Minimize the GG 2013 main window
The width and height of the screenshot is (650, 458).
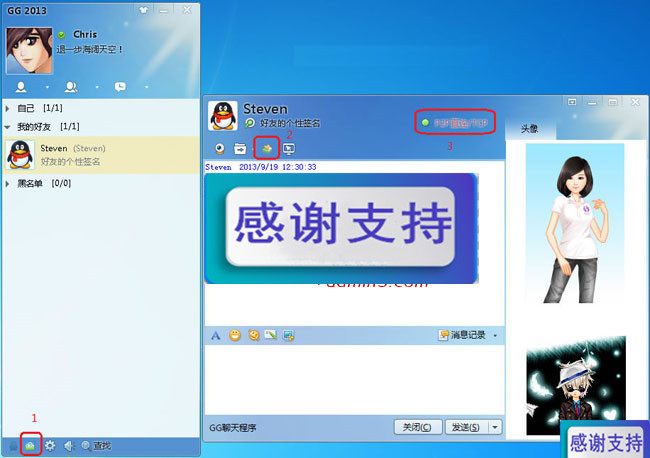(164, 10)
